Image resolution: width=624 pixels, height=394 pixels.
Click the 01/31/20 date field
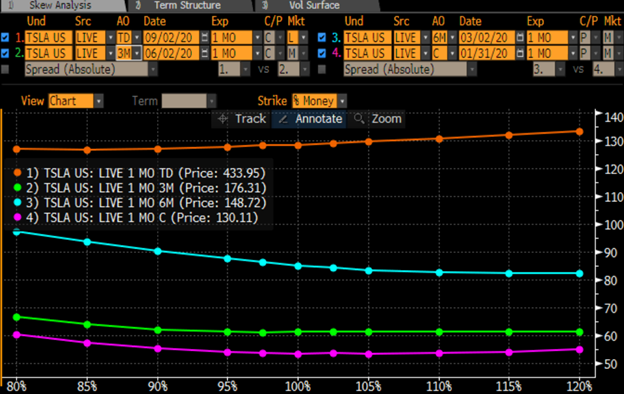[487, 53]
